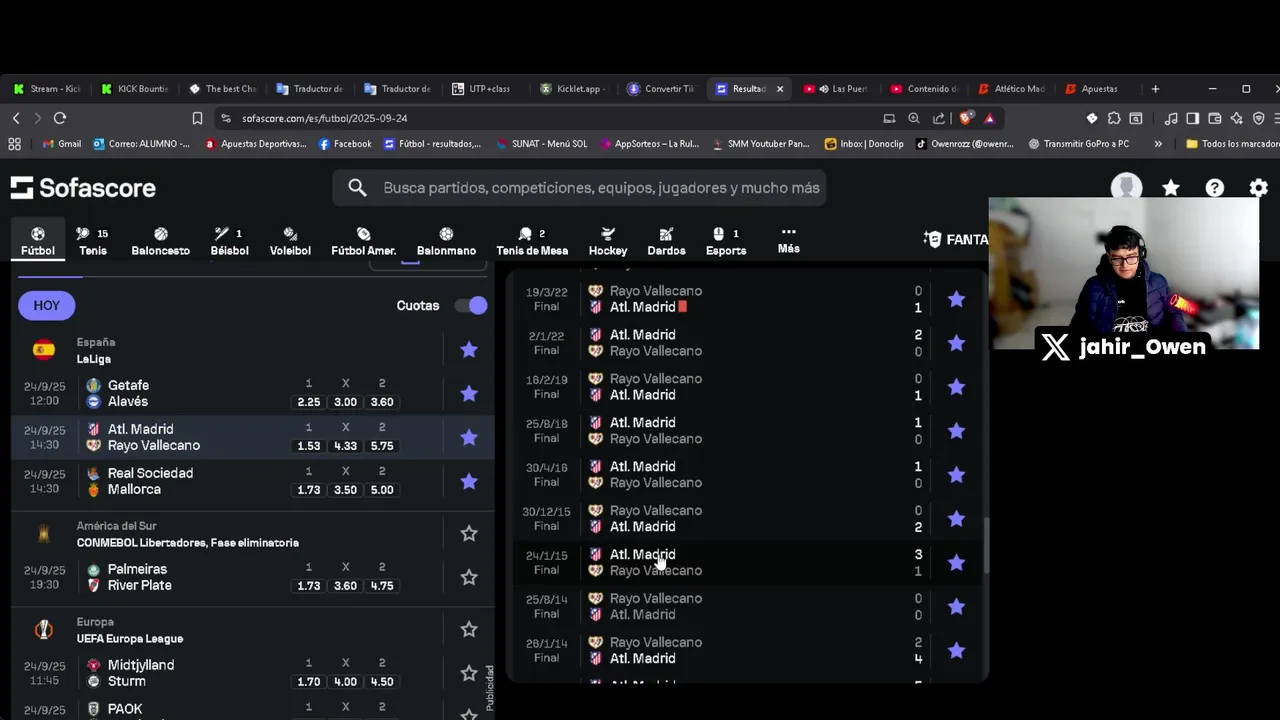The image size is (1280, 720).
Task: Toggle favorite star for Getafe vs Alavés
Action: click(x=469, y=394)
